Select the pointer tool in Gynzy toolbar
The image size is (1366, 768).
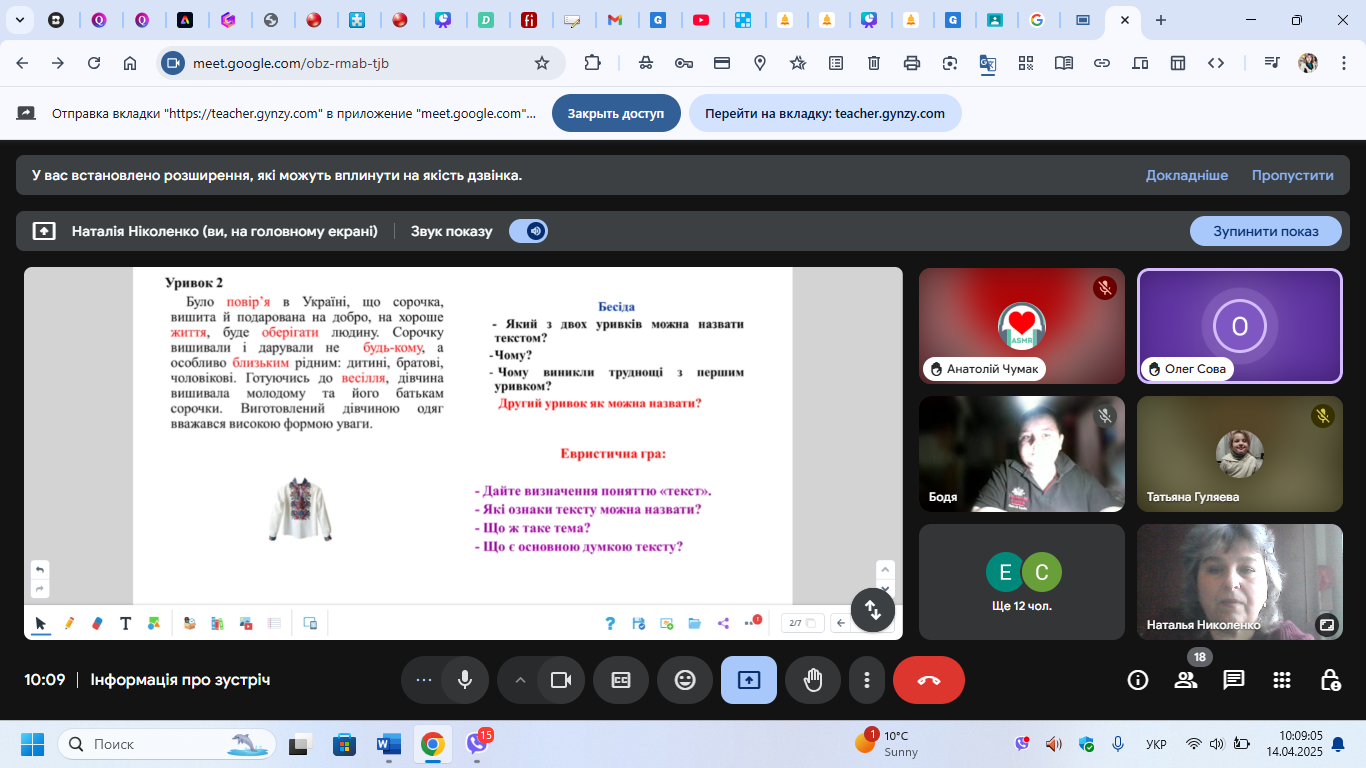pos(41,623)
